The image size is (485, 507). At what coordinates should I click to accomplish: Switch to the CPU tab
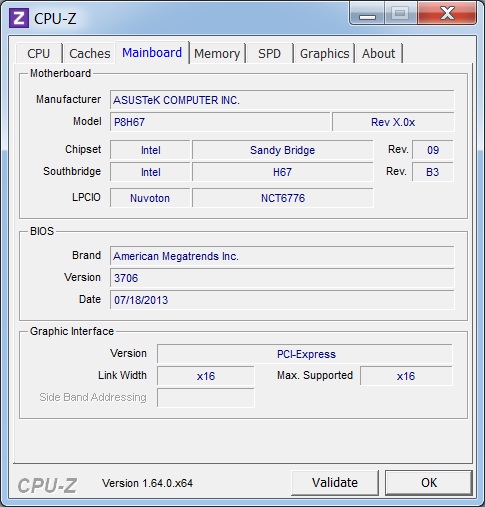tap(39, 53)
